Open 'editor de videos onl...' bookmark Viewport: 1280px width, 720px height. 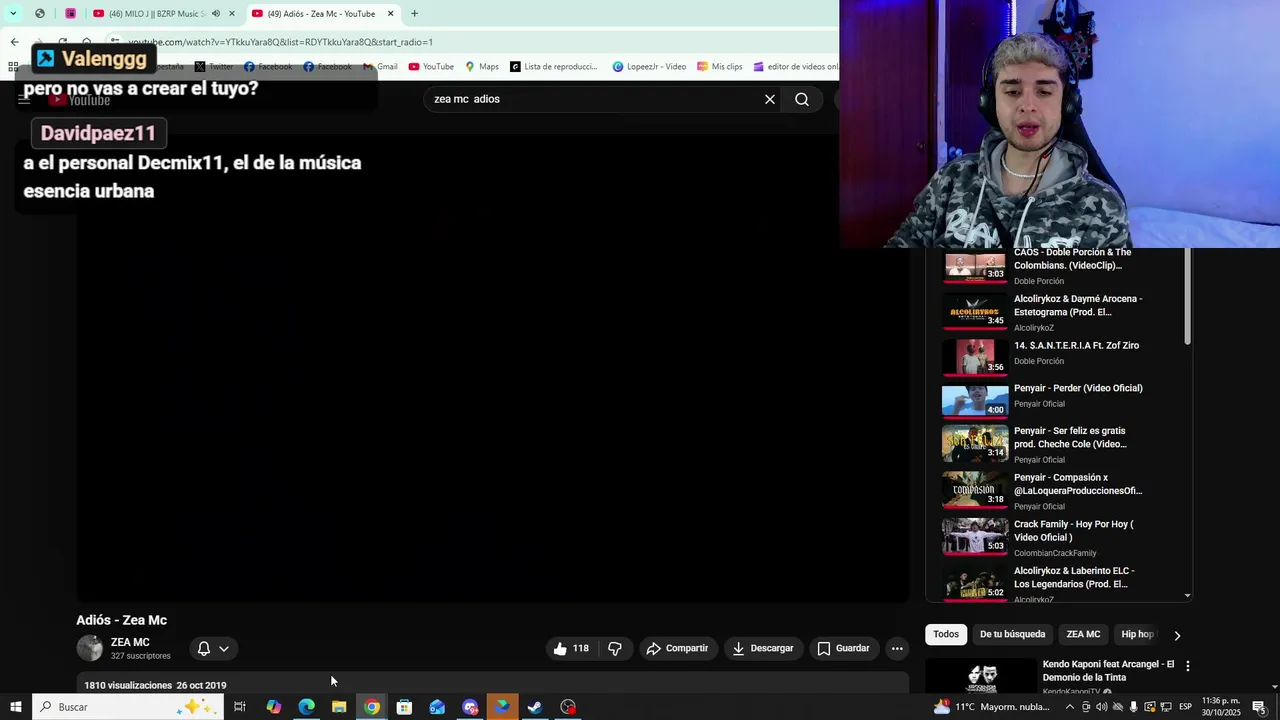click(796, 67)
